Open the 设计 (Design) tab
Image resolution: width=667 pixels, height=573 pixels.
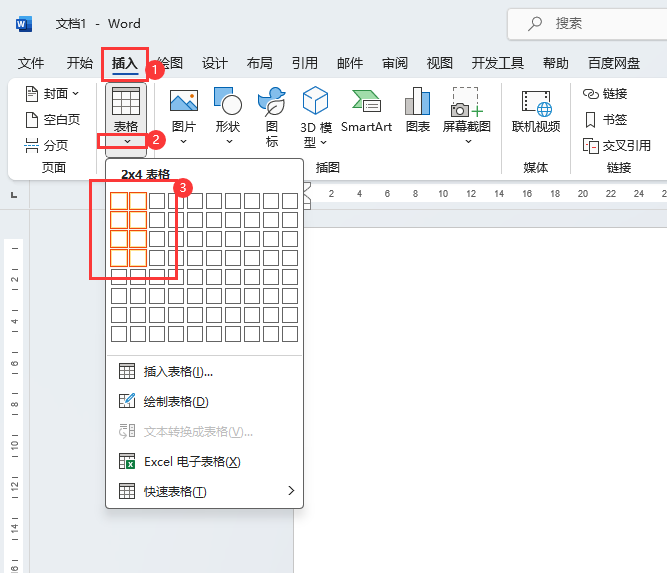coord(214,63)
